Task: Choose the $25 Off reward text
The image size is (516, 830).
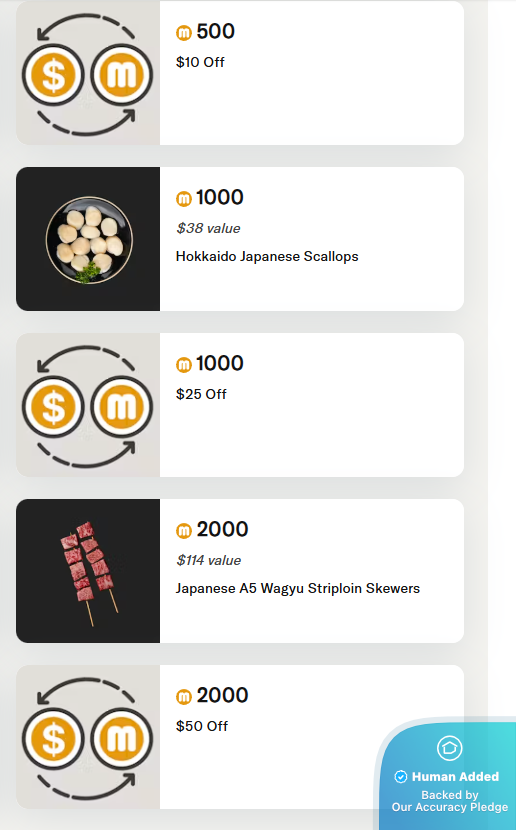Action: [x=201, y=394]
